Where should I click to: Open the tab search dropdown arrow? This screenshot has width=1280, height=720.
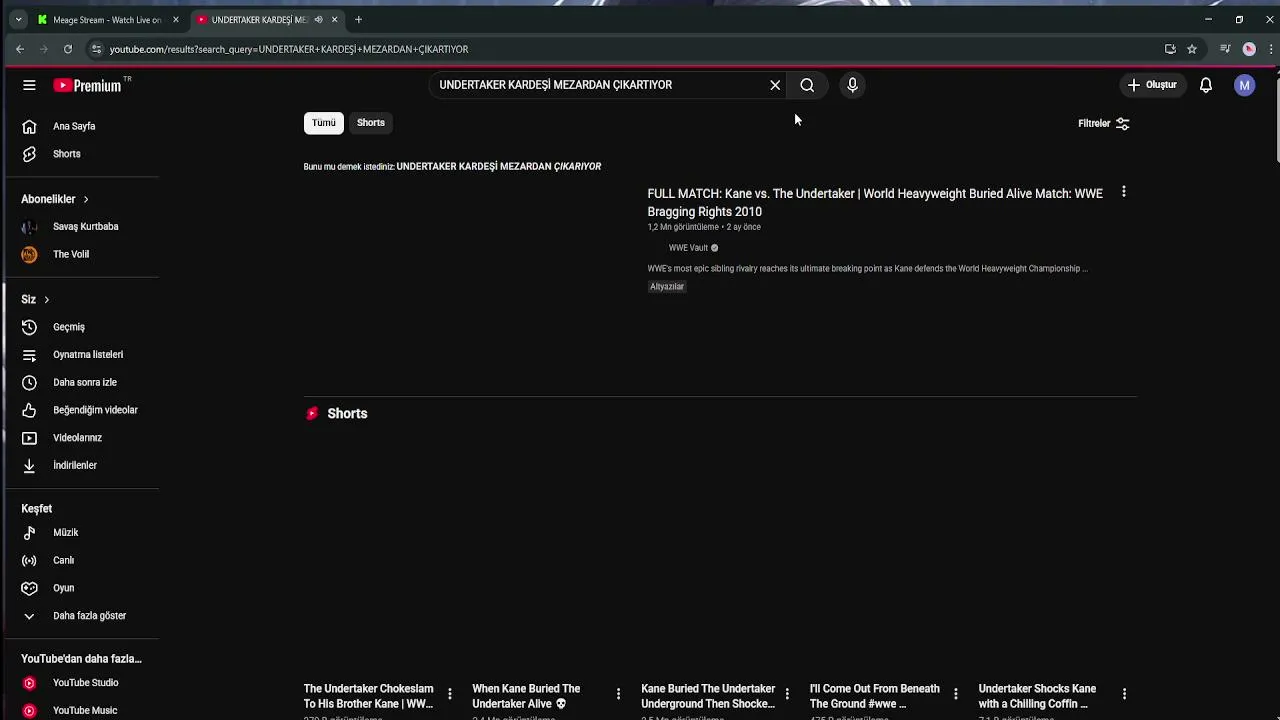(x=18, y=20)
